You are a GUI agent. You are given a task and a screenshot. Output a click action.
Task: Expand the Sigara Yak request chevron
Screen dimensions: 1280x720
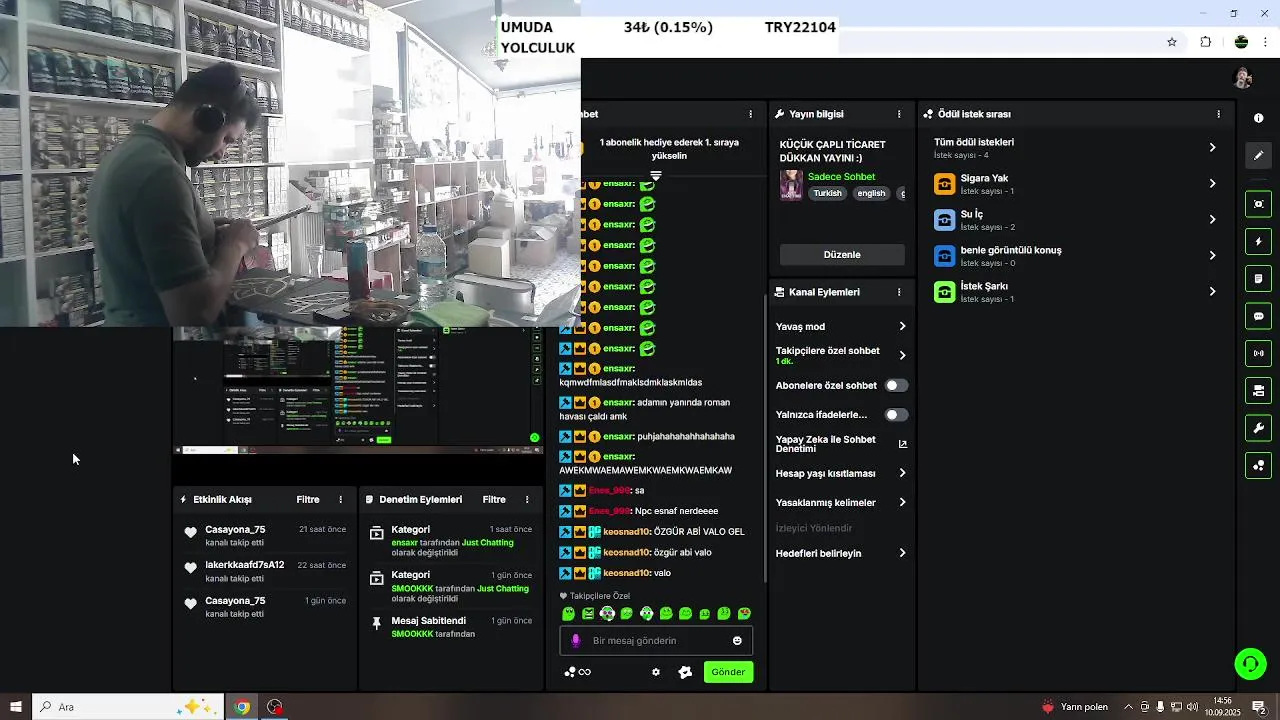[1212, 183]
